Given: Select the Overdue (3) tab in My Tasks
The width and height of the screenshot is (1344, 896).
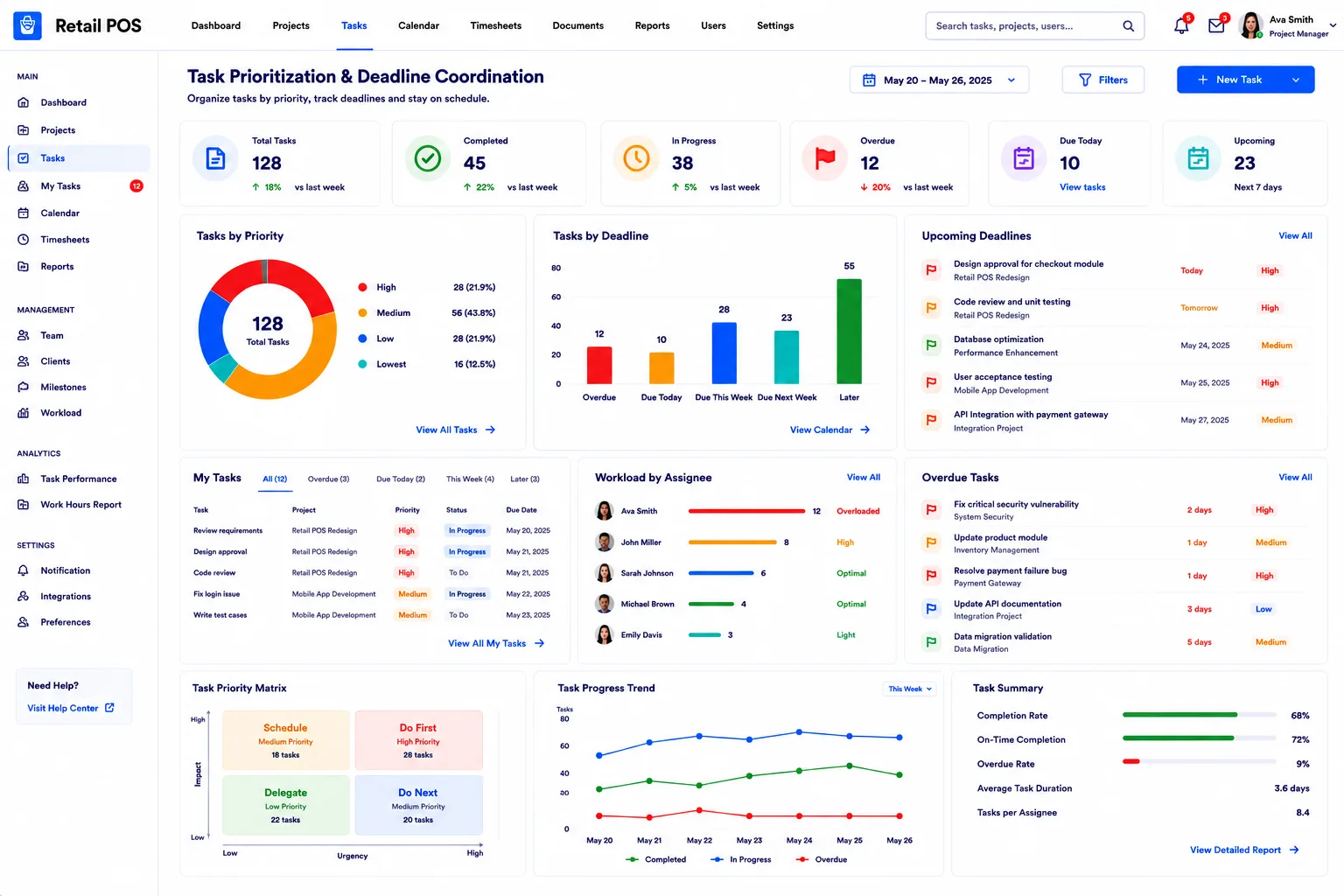Looking at the screenshot, I should click(328, 479).
